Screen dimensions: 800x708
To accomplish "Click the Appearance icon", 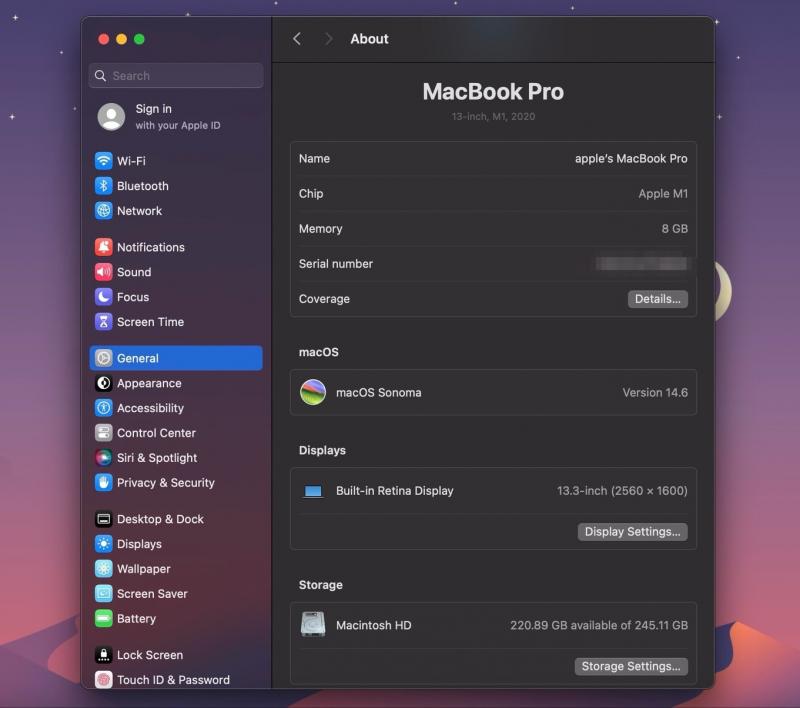I will 104,383.
